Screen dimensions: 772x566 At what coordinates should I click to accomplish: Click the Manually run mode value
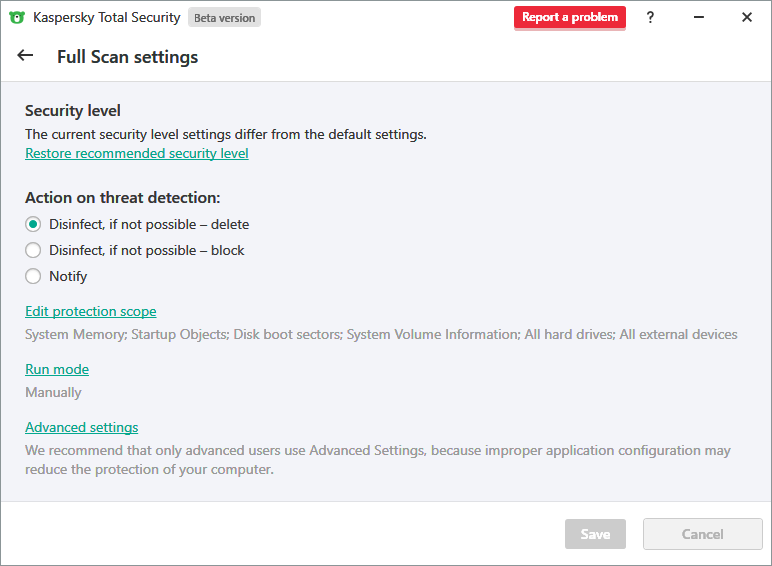click(53, 392)
